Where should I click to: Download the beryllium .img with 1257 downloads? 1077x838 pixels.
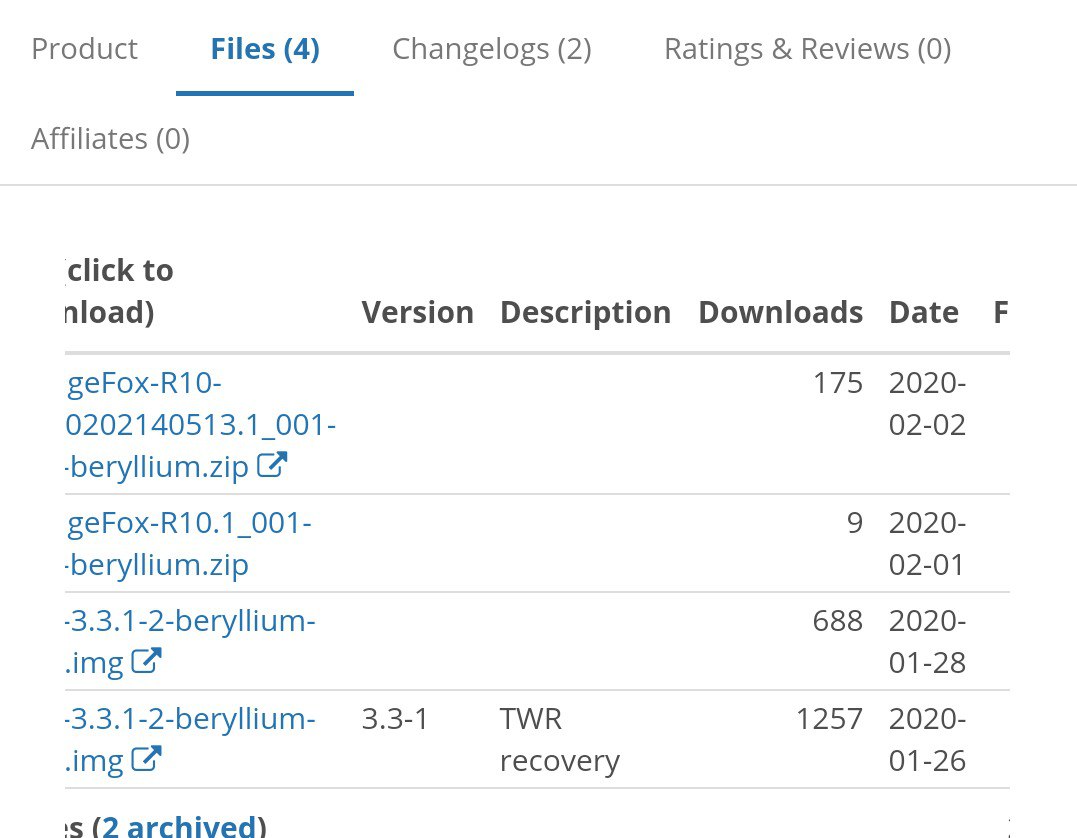(x=190, y=719)
